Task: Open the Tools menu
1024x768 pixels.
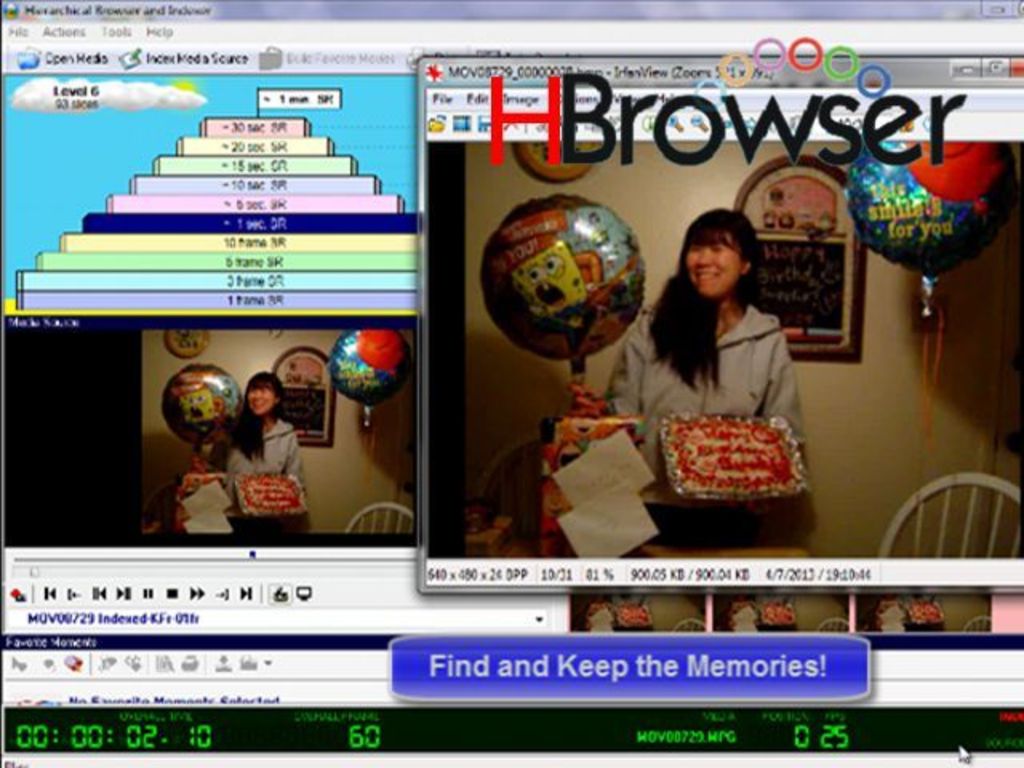Action: pos(116,31)
